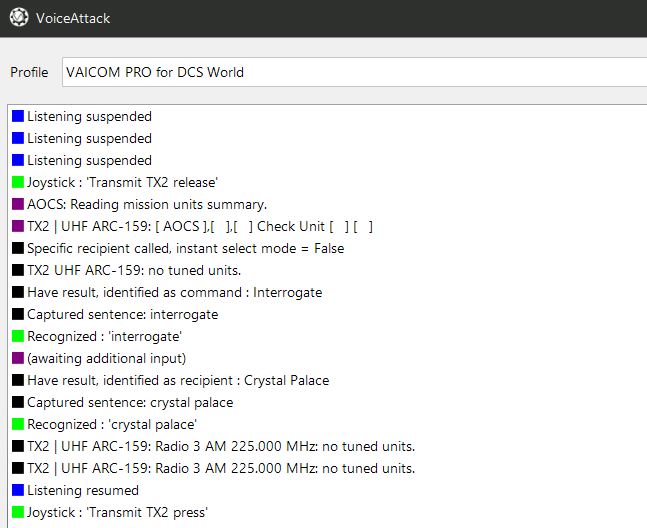Click green square beside 'Transmit TX2 press'
Screen dimensions: 647x528
[18, 512]
